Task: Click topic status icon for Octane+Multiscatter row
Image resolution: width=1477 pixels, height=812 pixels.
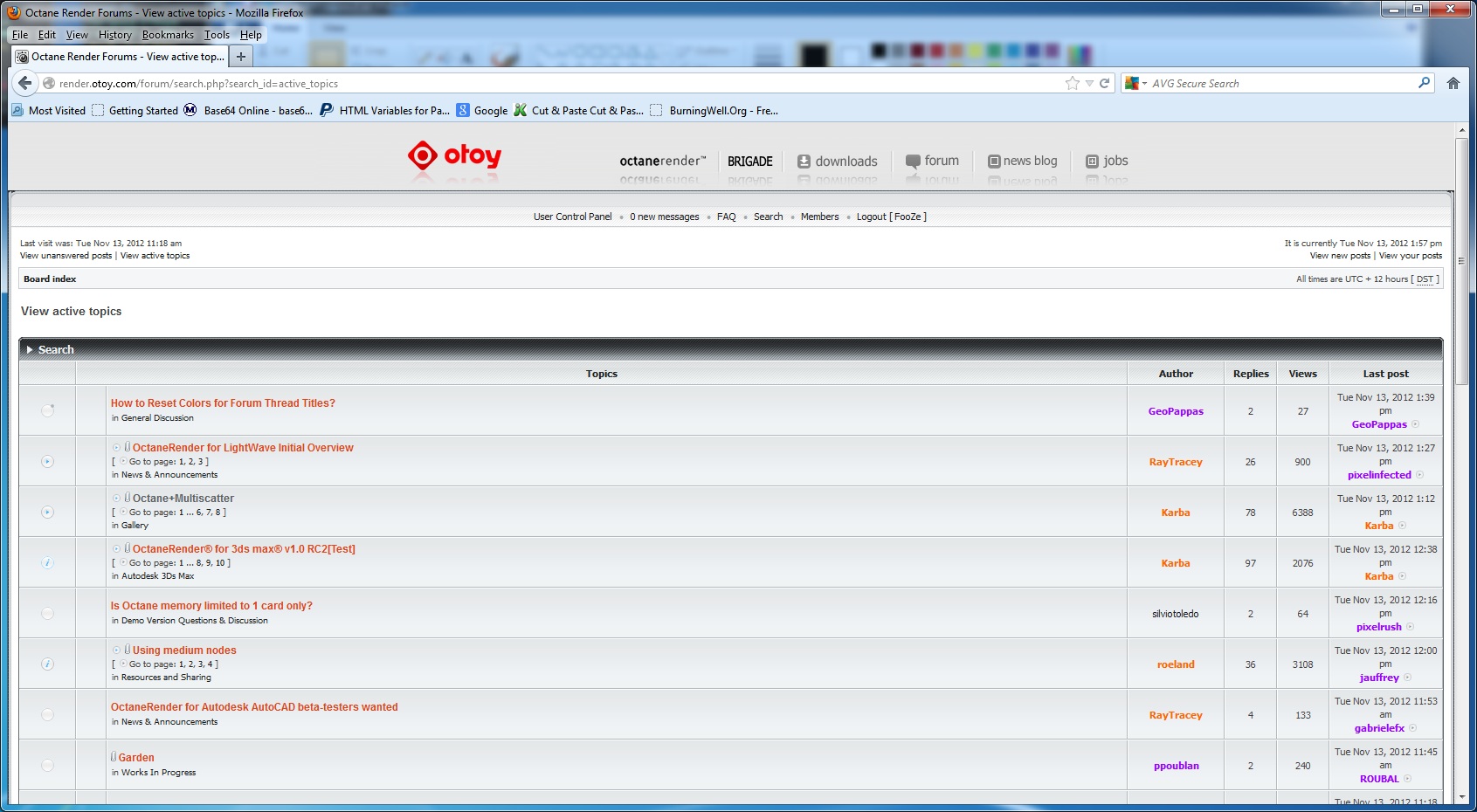Action: click(47, 512)
